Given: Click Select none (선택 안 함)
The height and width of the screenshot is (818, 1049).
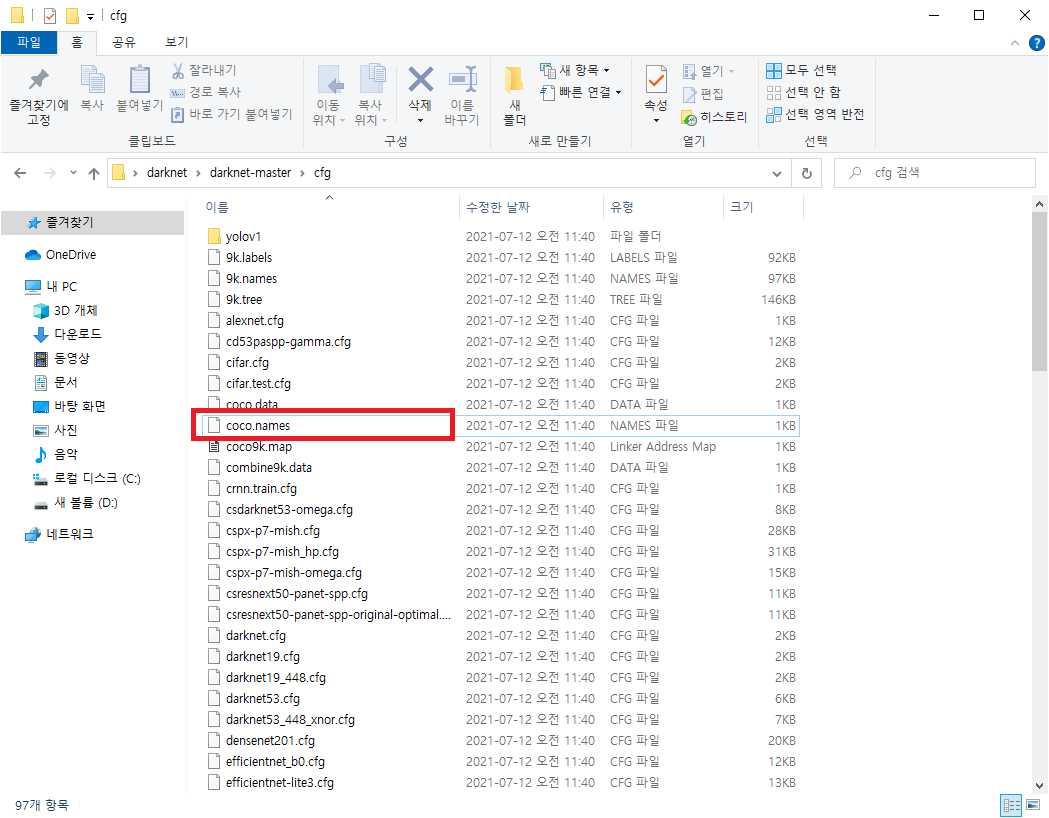Looking at the screenshot, I should pos(803,92).
